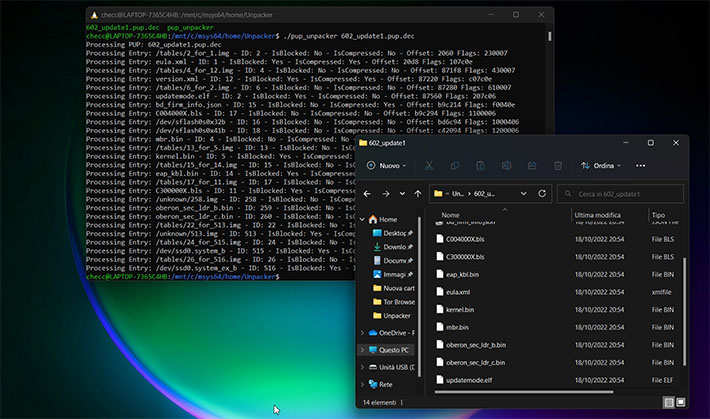The width and height of the screenshot is (710, 419).
Task: Go forward with the right arrow in Explorer
Action: pyautogui.click(x=385, y=194)
